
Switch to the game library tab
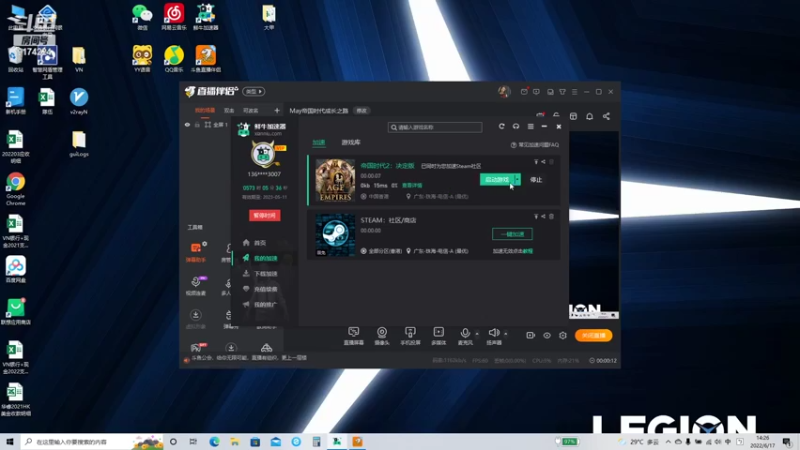(351, 142)
